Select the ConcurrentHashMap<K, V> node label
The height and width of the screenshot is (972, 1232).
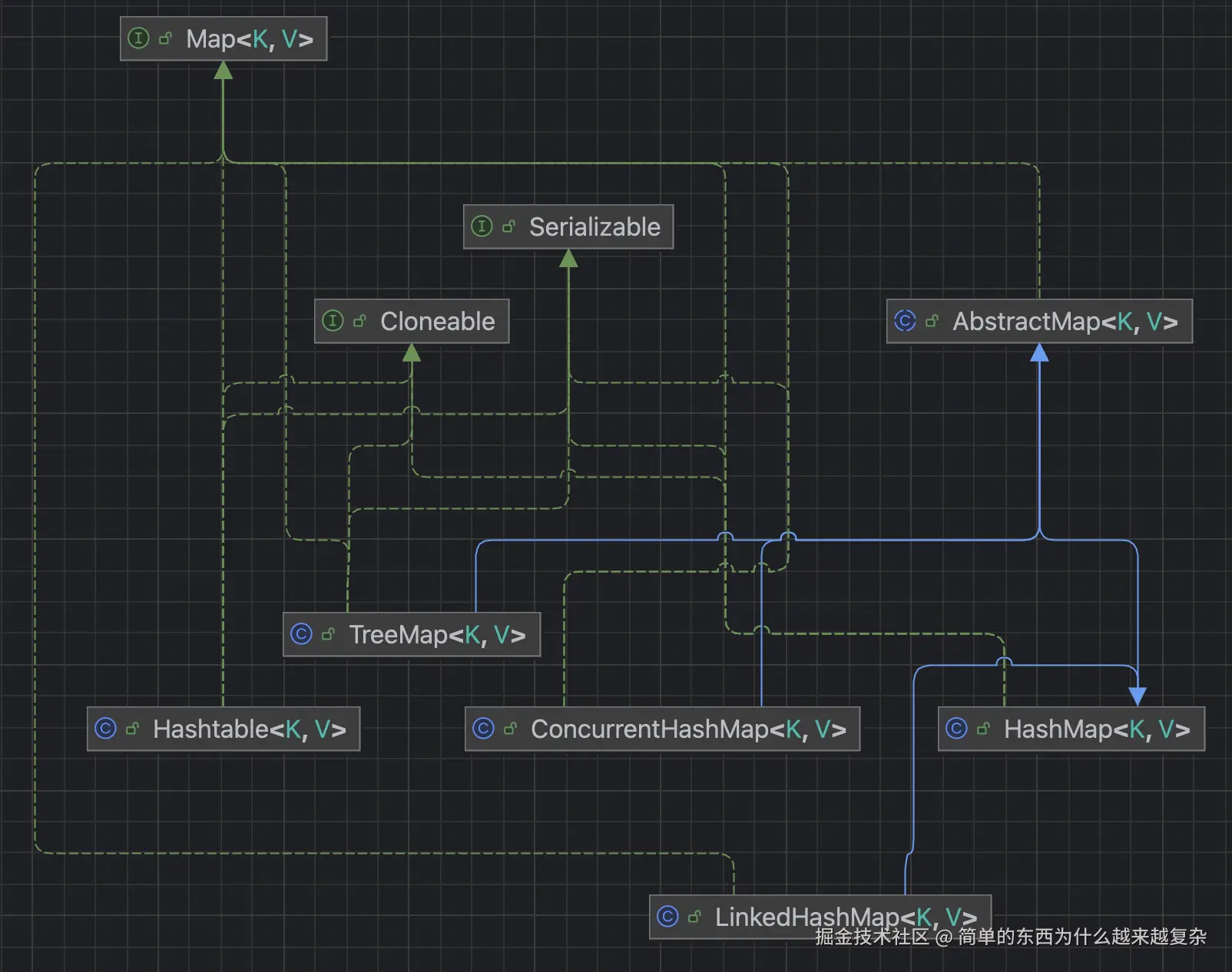pyautogui.click(x=688, y=729)
